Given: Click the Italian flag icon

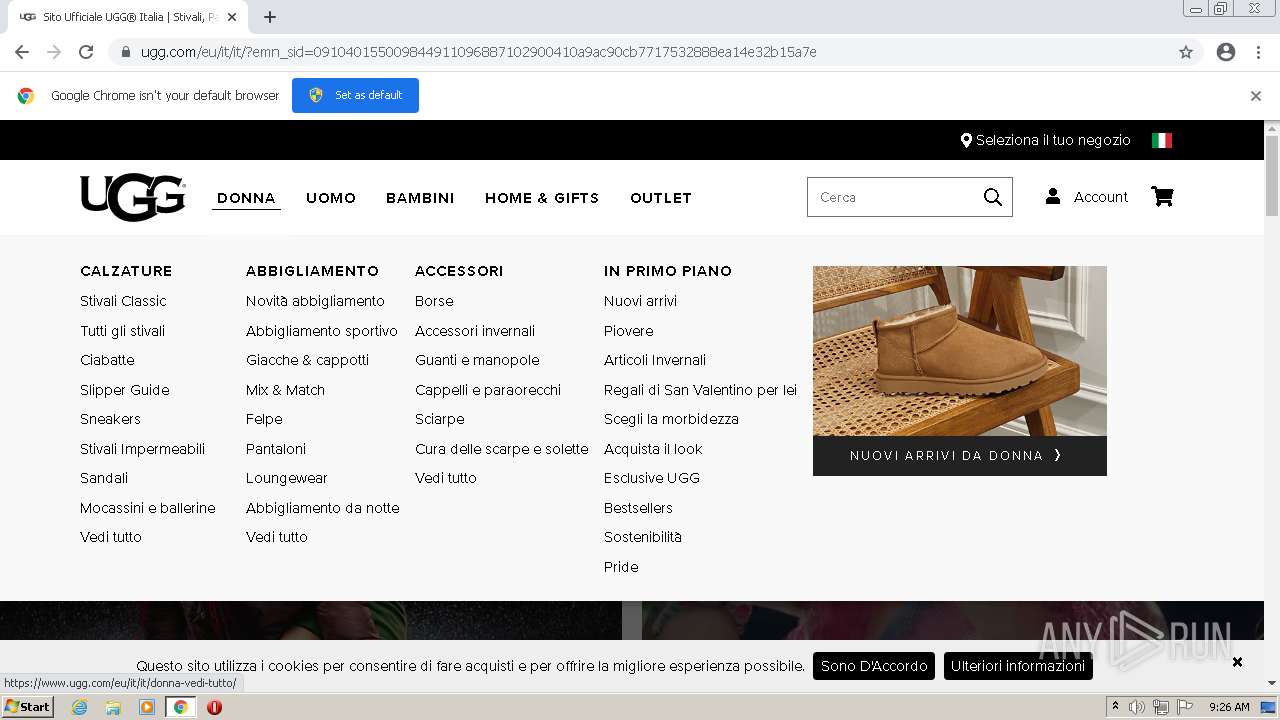Looking at the screenshot, I should click(x=1162, y=140).
